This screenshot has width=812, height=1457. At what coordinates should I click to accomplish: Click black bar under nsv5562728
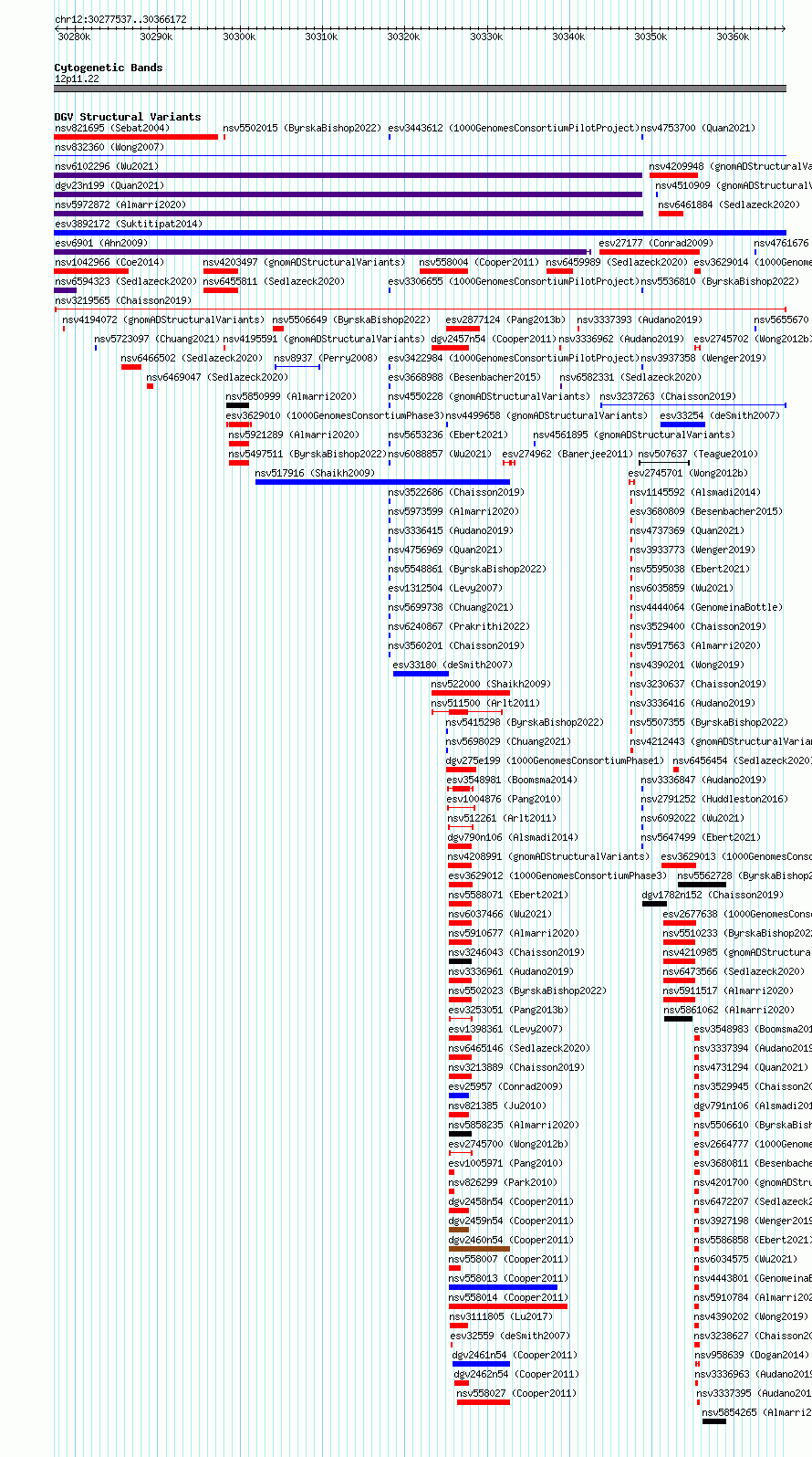pos(703,885)
